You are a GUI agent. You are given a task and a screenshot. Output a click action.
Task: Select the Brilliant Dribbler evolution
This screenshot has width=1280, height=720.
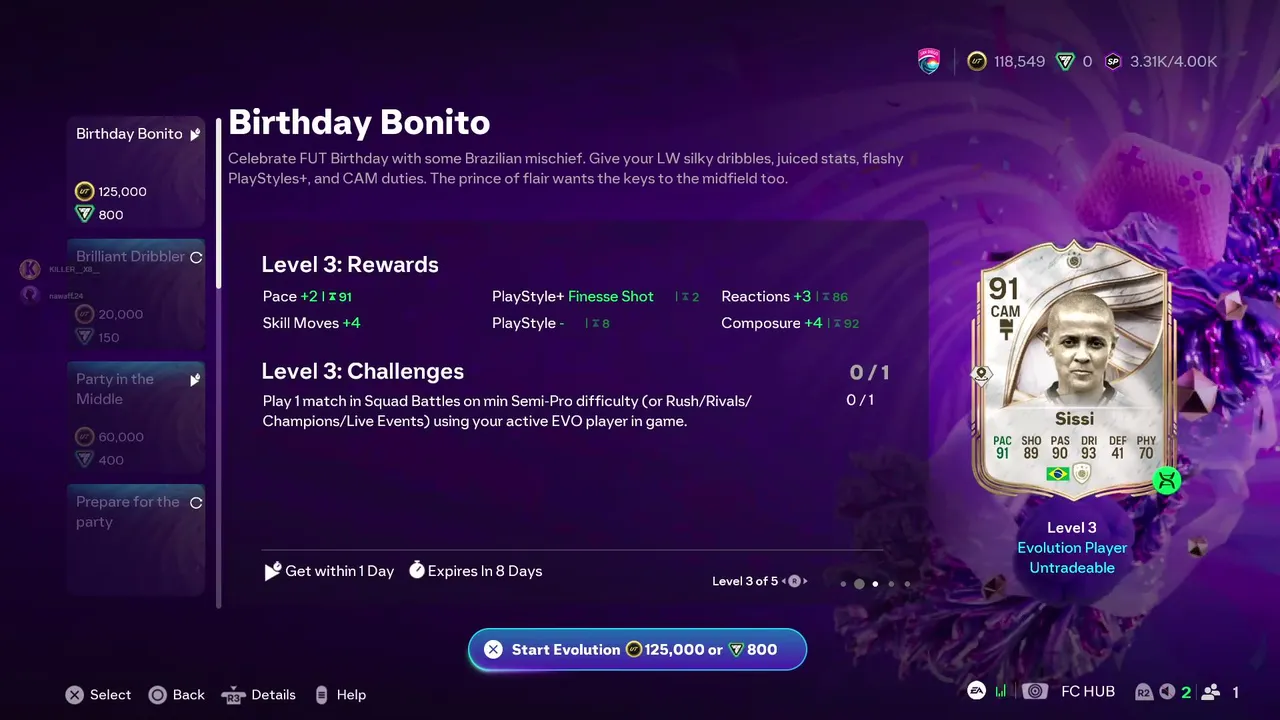click(136, 295)
